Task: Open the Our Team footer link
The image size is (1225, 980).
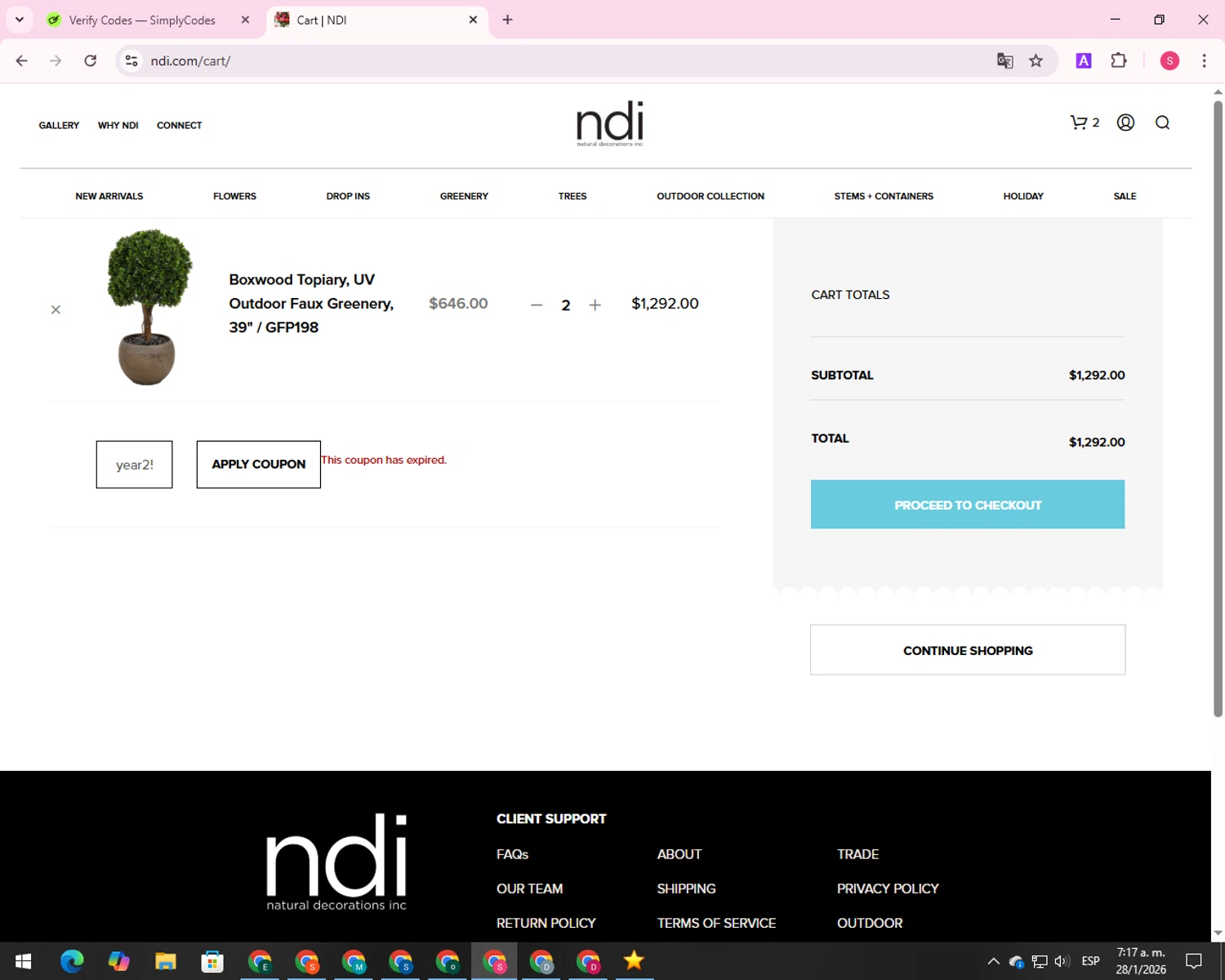Action: click(529, 889)
